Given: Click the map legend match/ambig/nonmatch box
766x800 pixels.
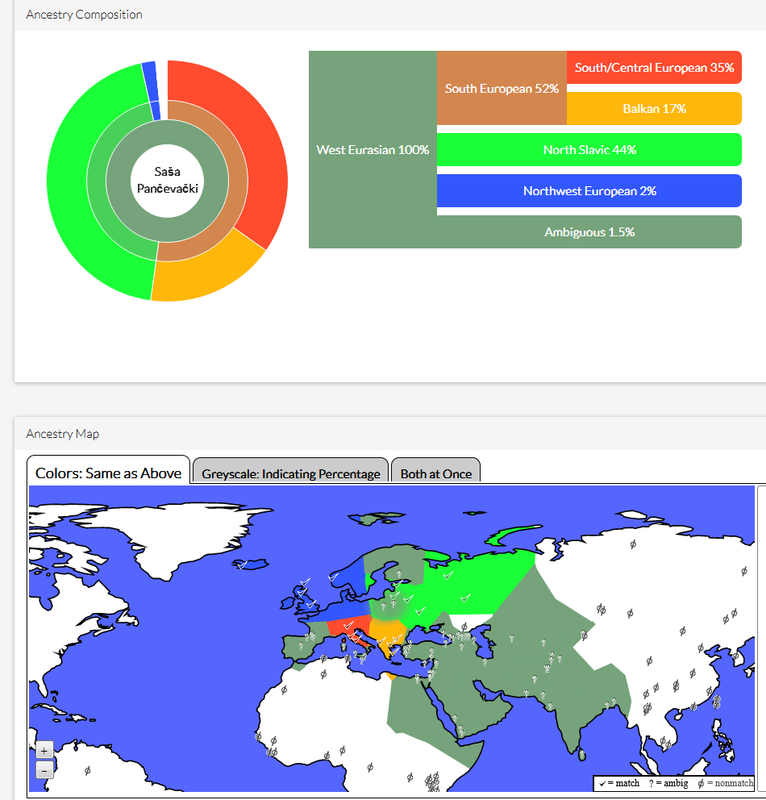Looking at the screenshot, I should pyautogui.click(x=674, y=783).
